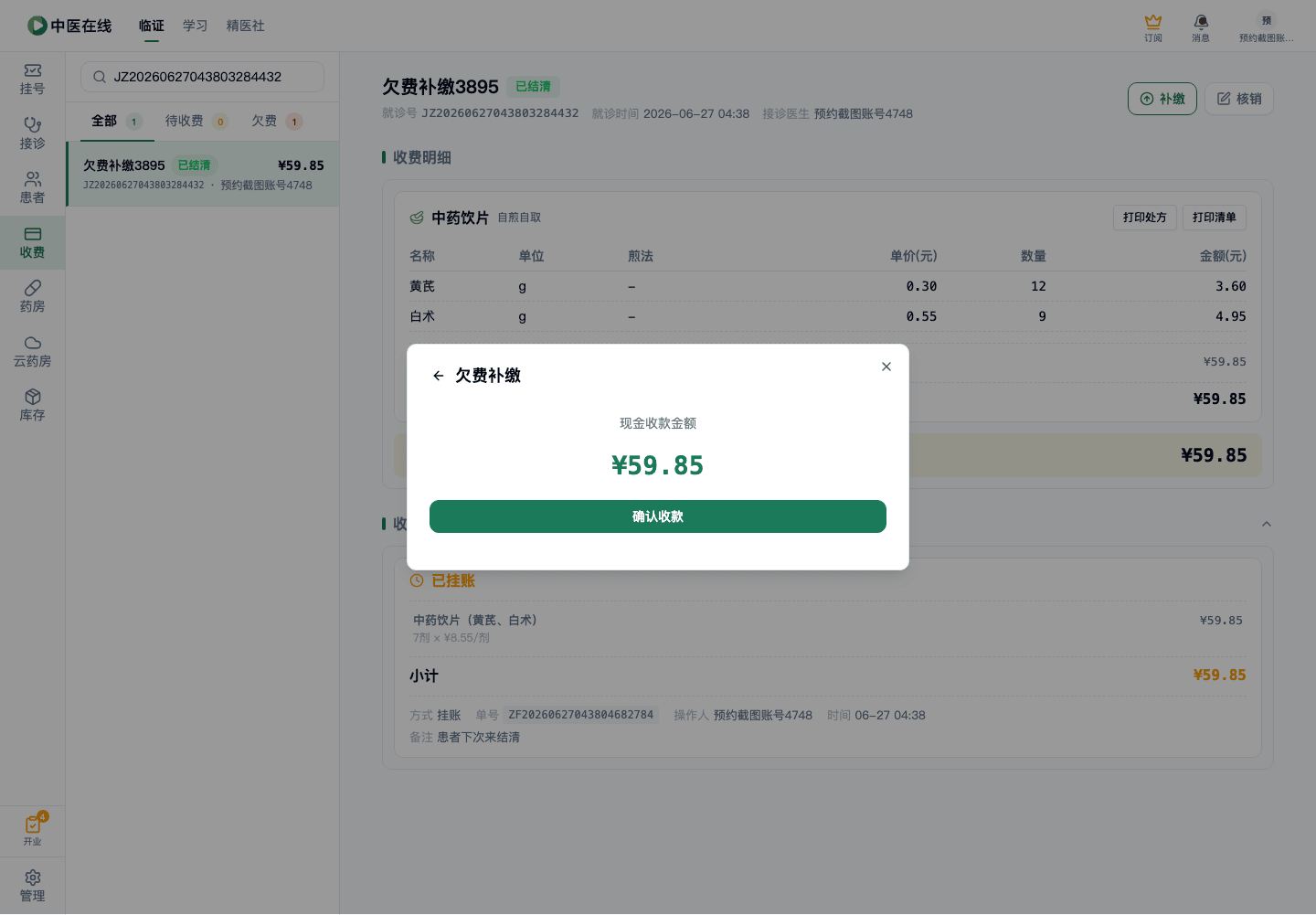The height and width of the screenshot is (915, 1316).
Task: Open 云药房 in sidebar
Action: (33, 352)
